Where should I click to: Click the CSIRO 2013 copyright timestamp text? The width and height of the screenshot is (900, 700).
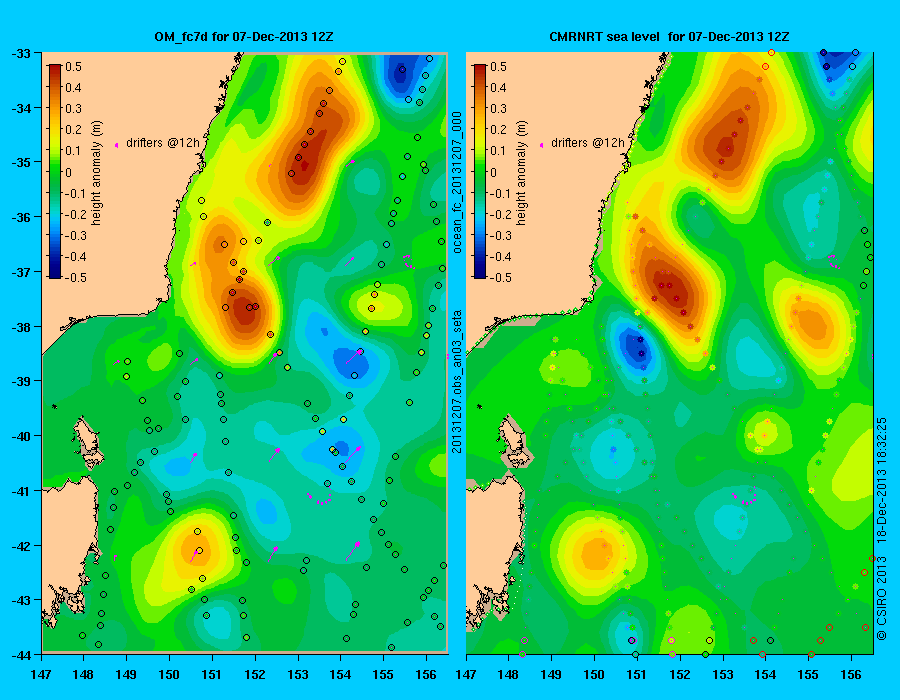point(882,528)
